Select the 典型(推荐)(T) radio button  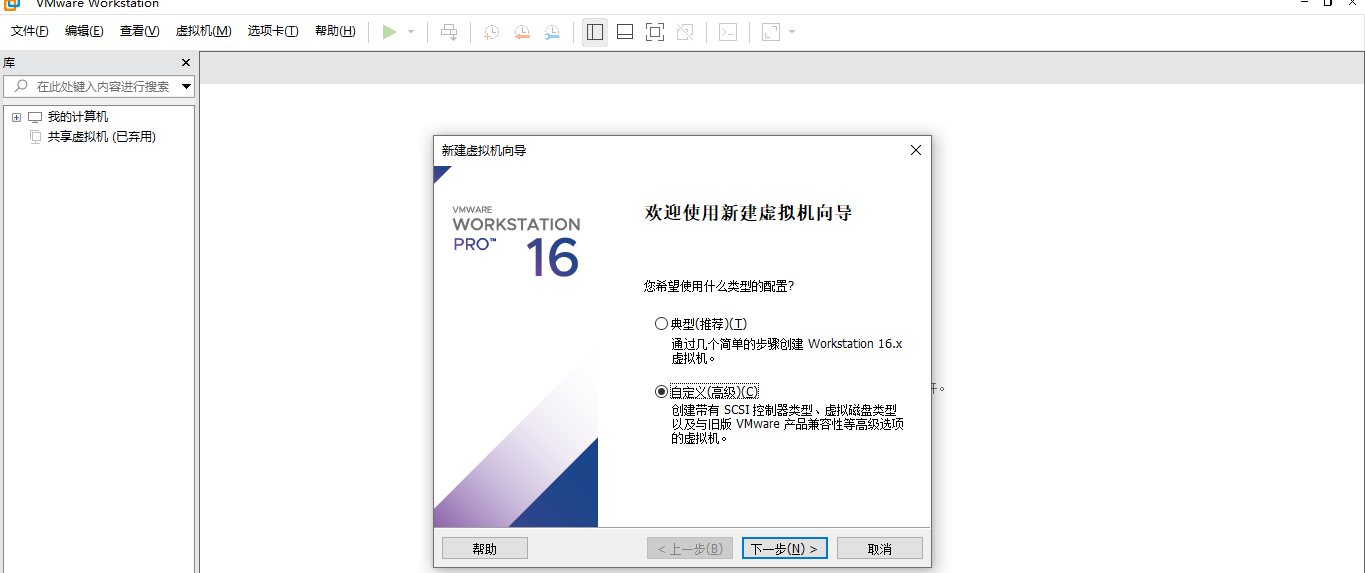pos(661,324)
